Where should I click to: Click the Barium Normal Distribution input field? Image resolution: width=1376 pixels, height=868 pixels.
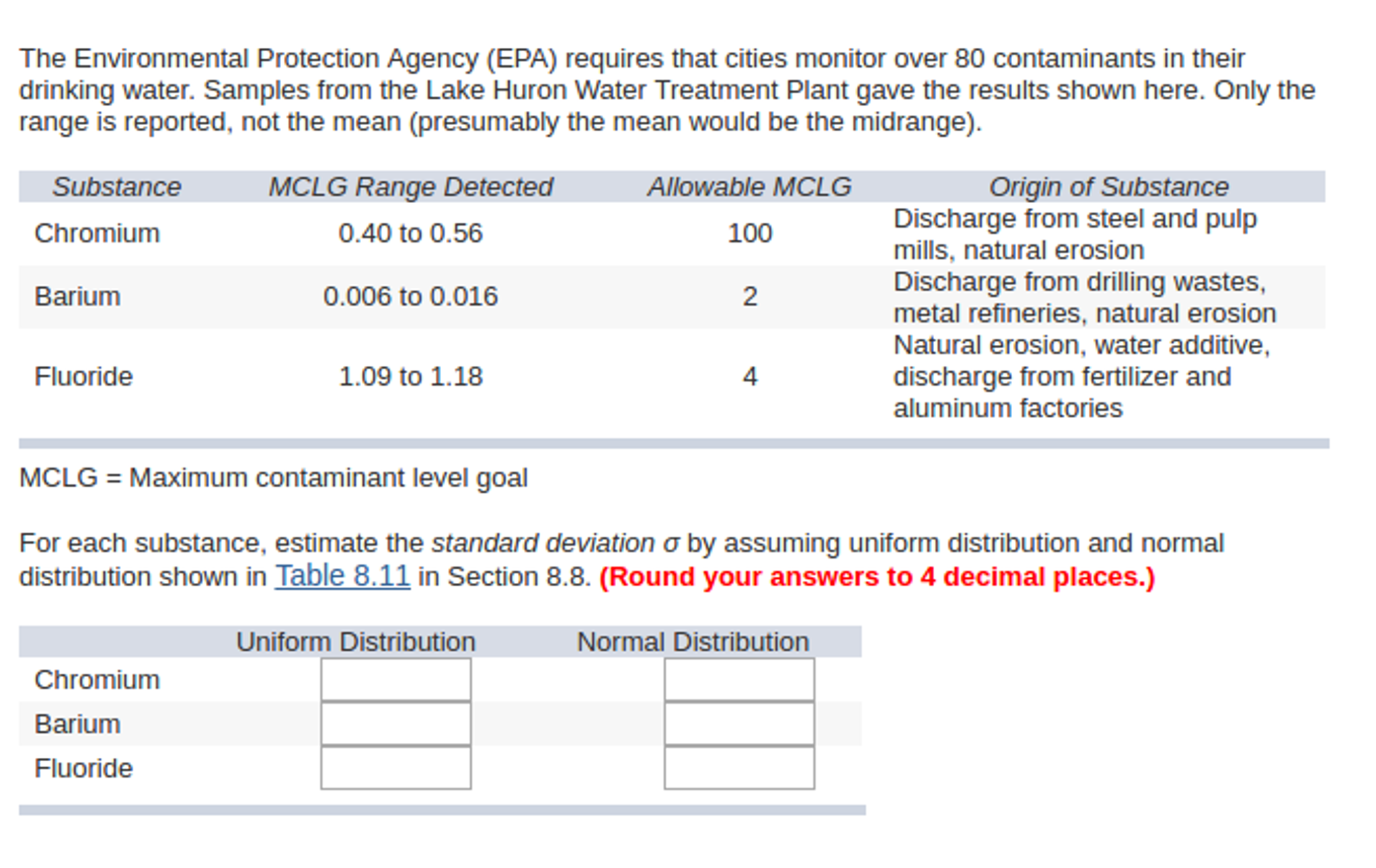click(738, 723)
